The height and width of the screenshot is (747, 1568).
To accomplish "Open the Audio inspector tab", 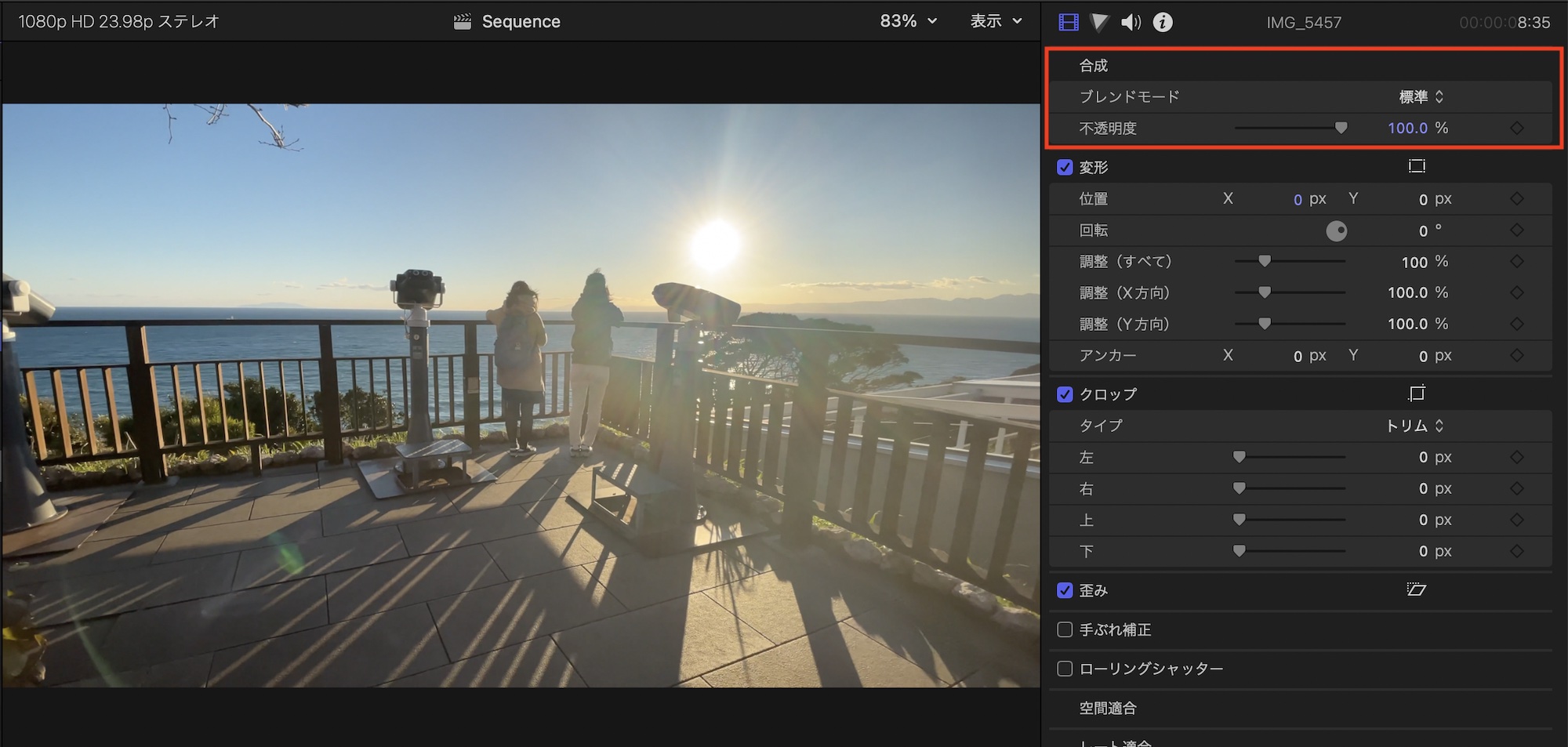I will point(1131,22).
